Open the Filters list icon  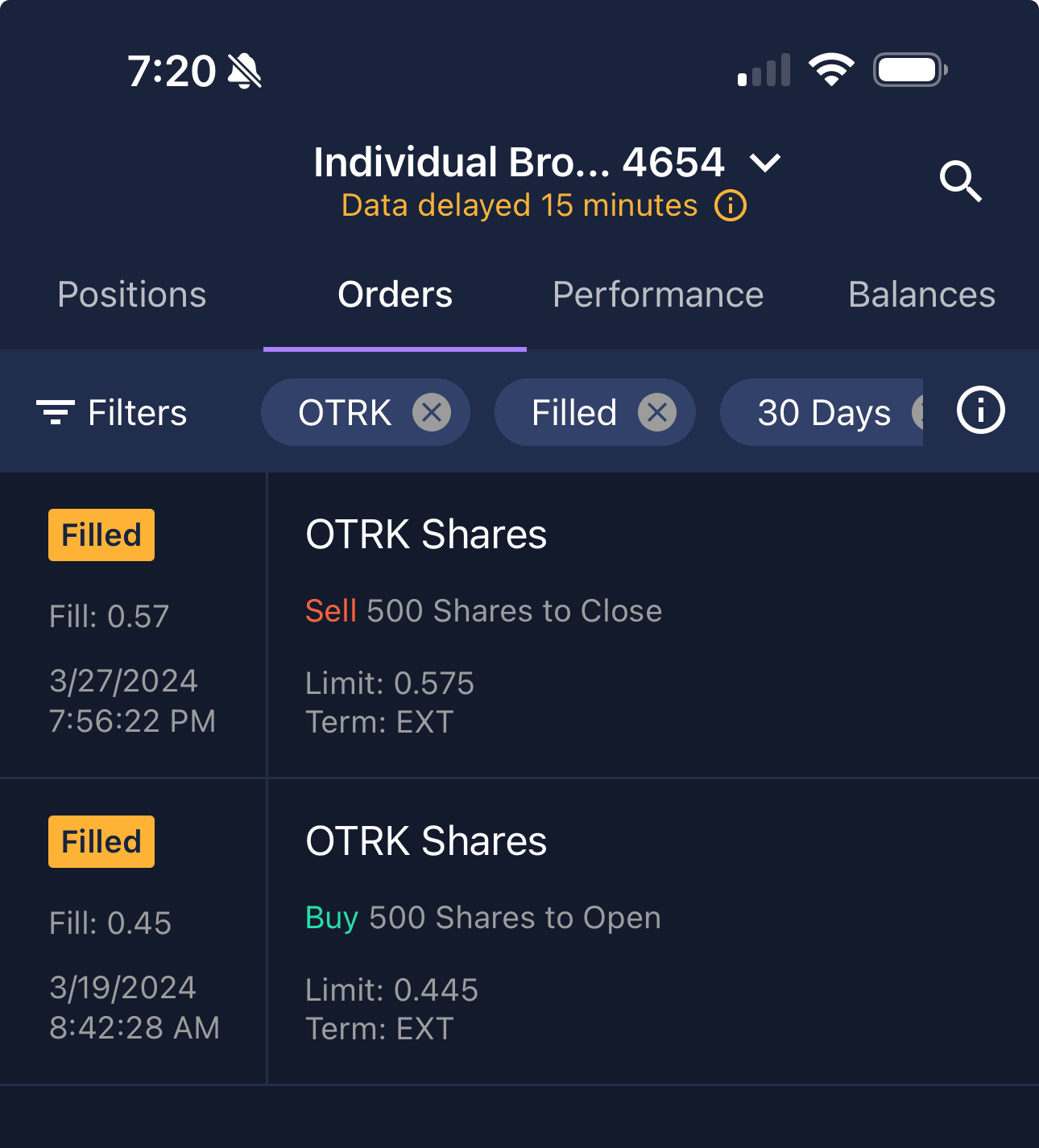click(x=56, y=412)
